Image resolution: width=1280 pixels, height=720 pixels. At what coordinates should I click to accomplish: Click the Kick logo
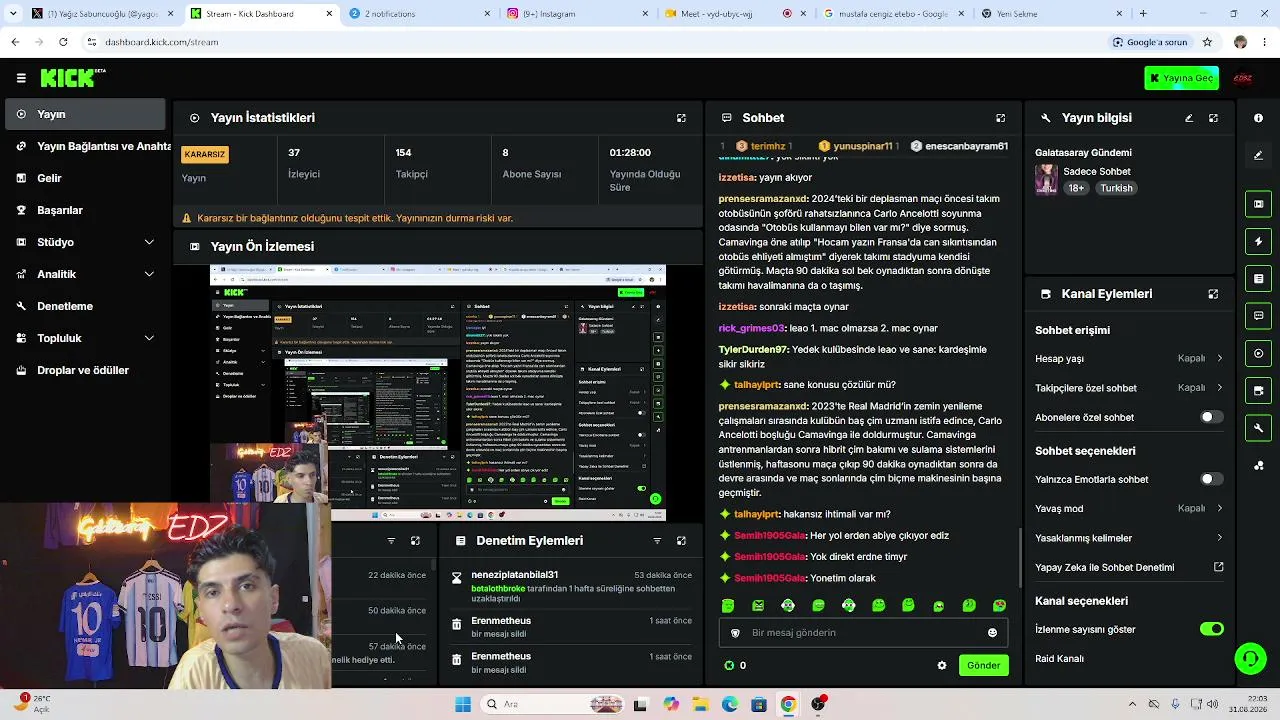pos(72,78)
